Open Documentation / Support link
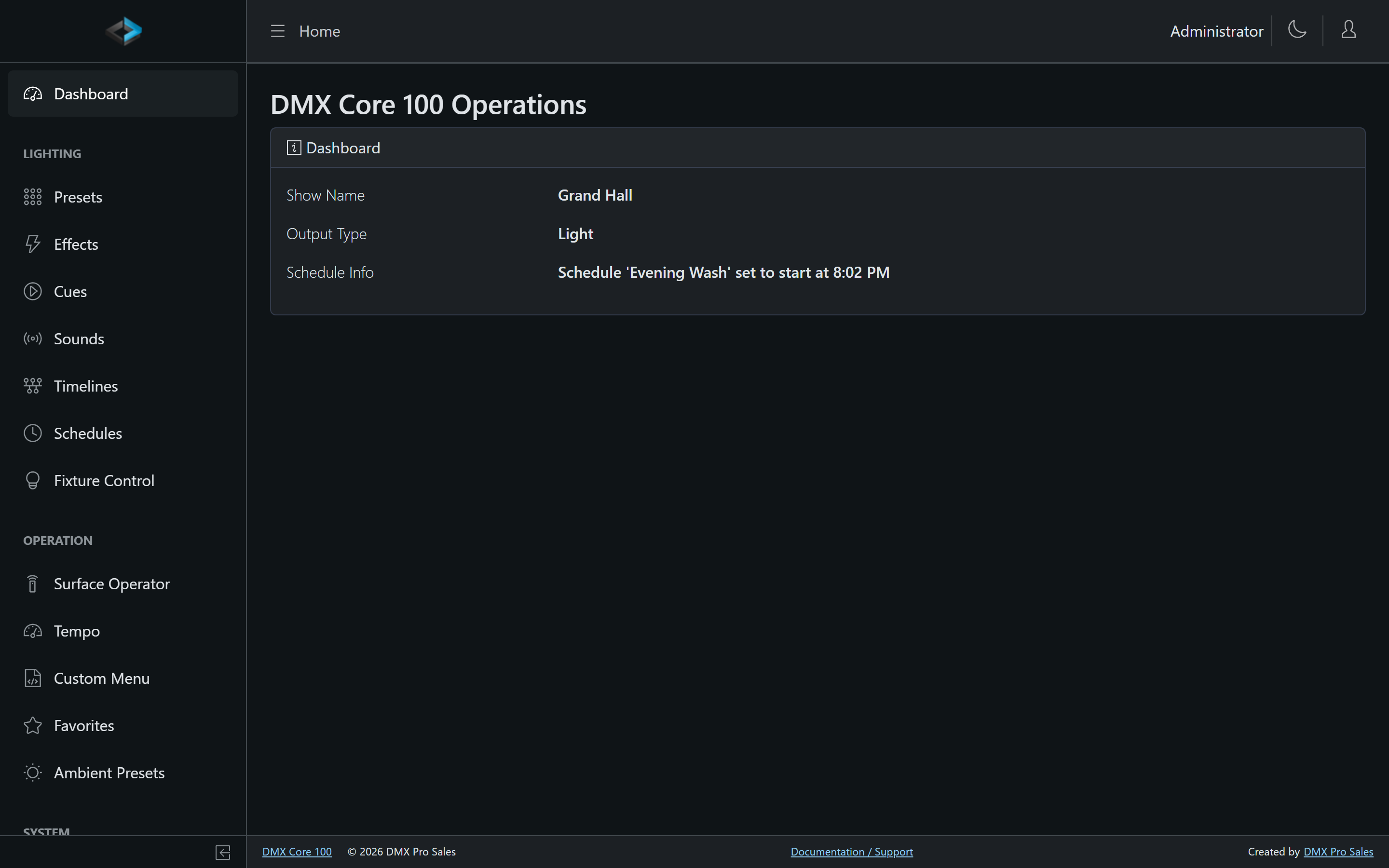 click(x=852, y=852)
